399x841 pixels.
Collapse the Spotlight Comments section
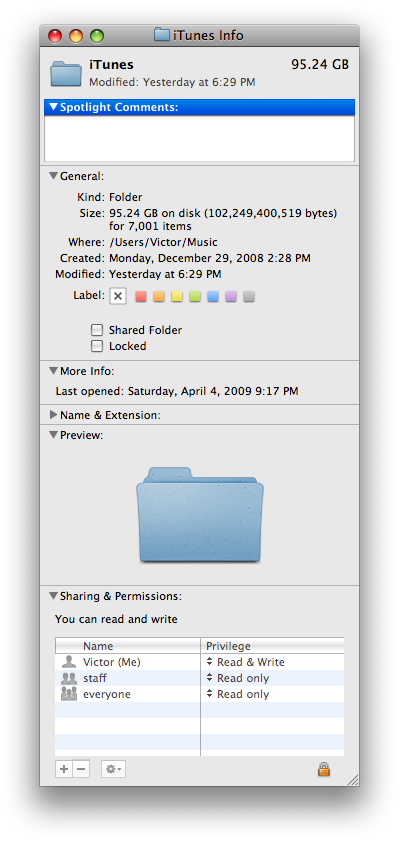click(x=53, y=107)
